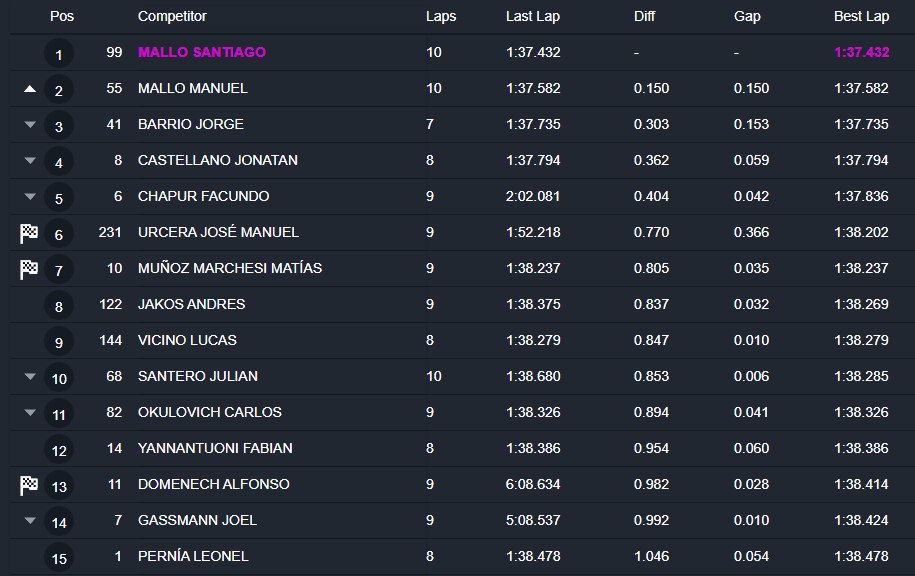
Task: Click the up arrow beside MALLO MANUEL's position
Action: point(30,89)
